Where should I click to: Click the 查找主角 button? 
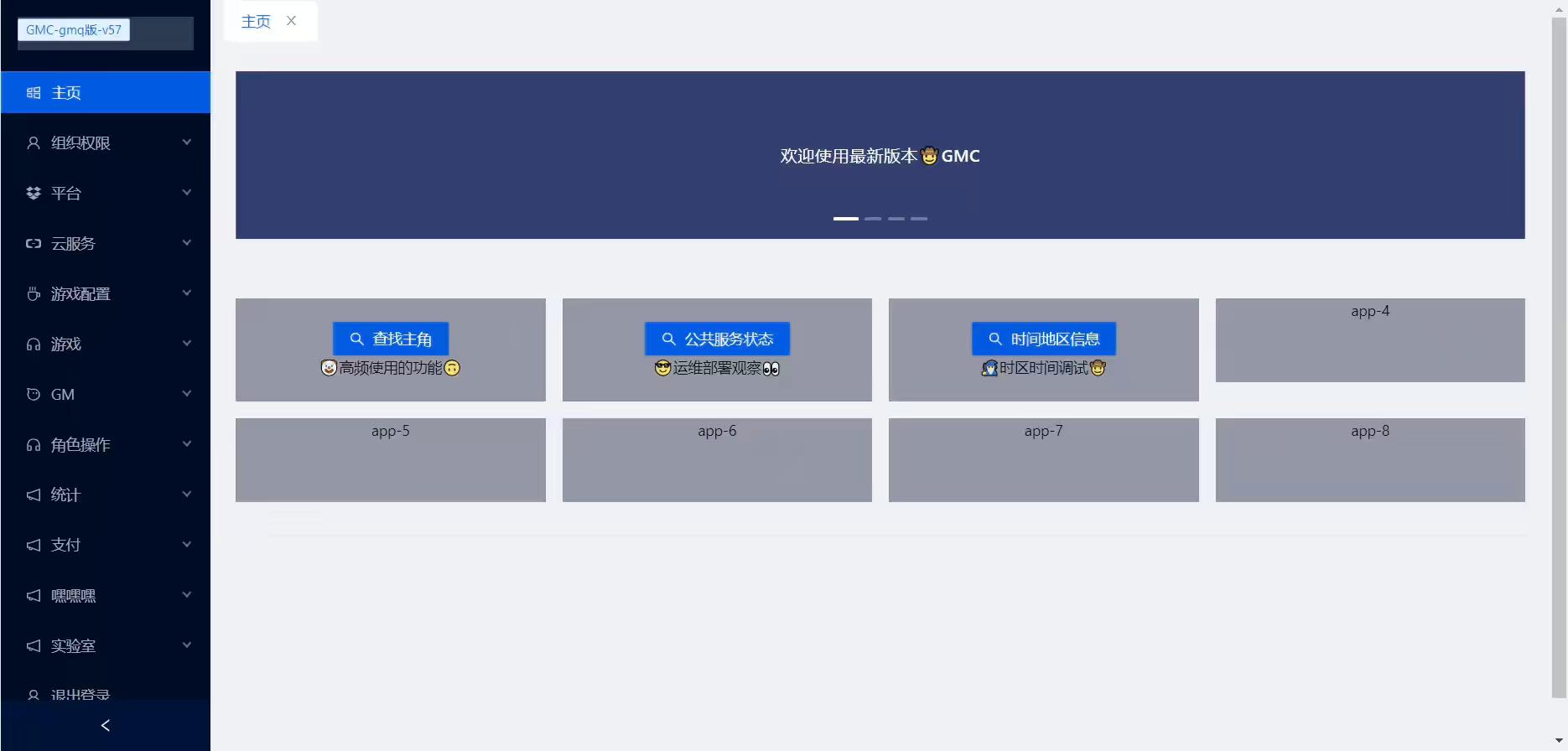click(x=391, y=339)
